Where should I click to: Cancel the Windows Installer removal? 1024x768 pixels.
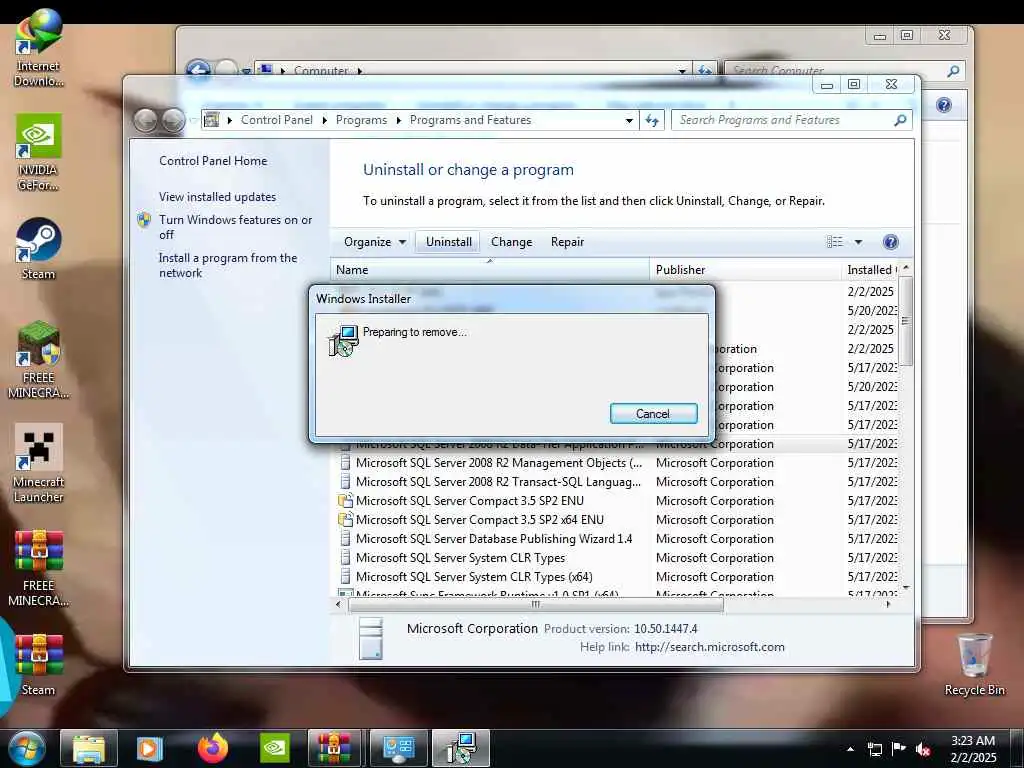tap(653, 413)
